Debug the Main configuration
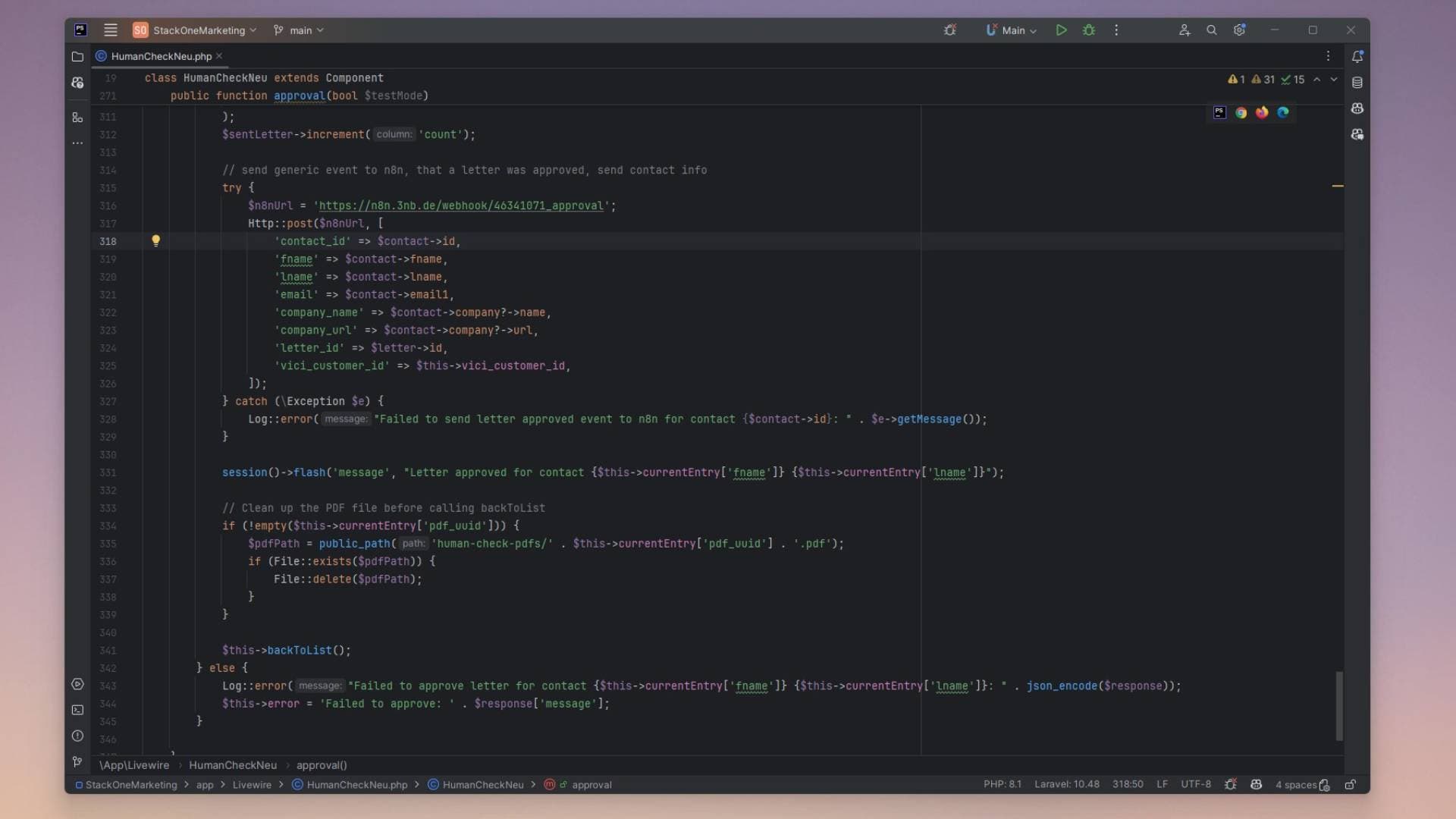 pos(1089,30)
